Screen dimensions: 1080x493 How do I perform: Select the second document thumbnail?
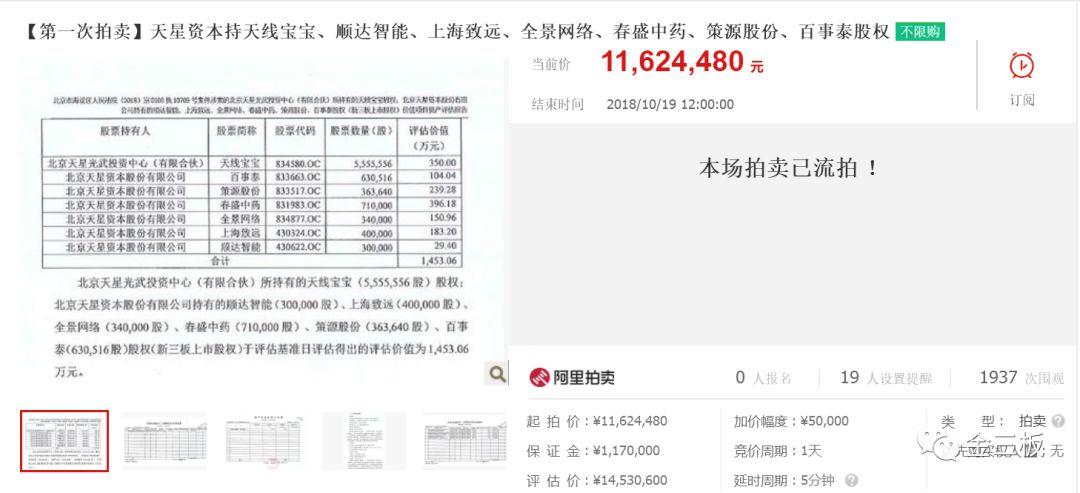coord(165,441)
